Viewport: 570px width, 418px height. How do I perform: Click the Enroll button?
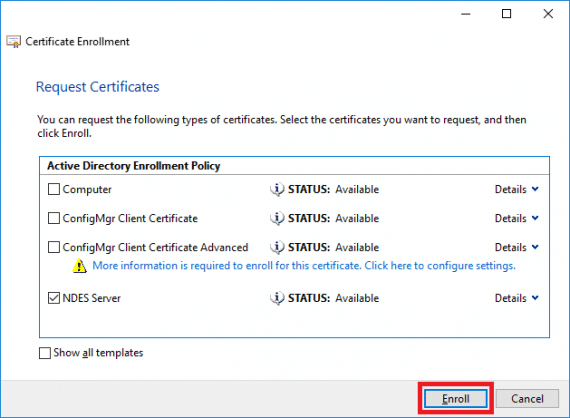456,399
